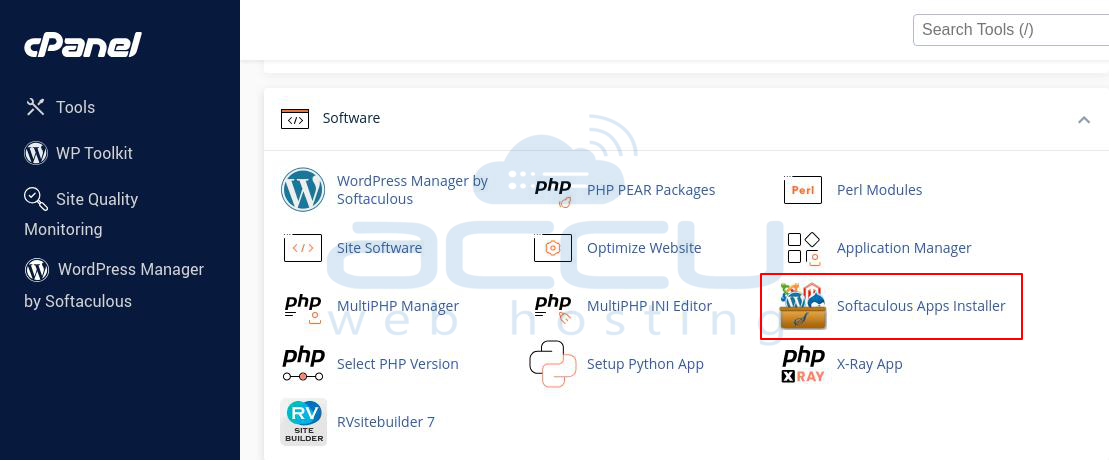Open the Softaculous Apps Installer icon

(803, 306)
